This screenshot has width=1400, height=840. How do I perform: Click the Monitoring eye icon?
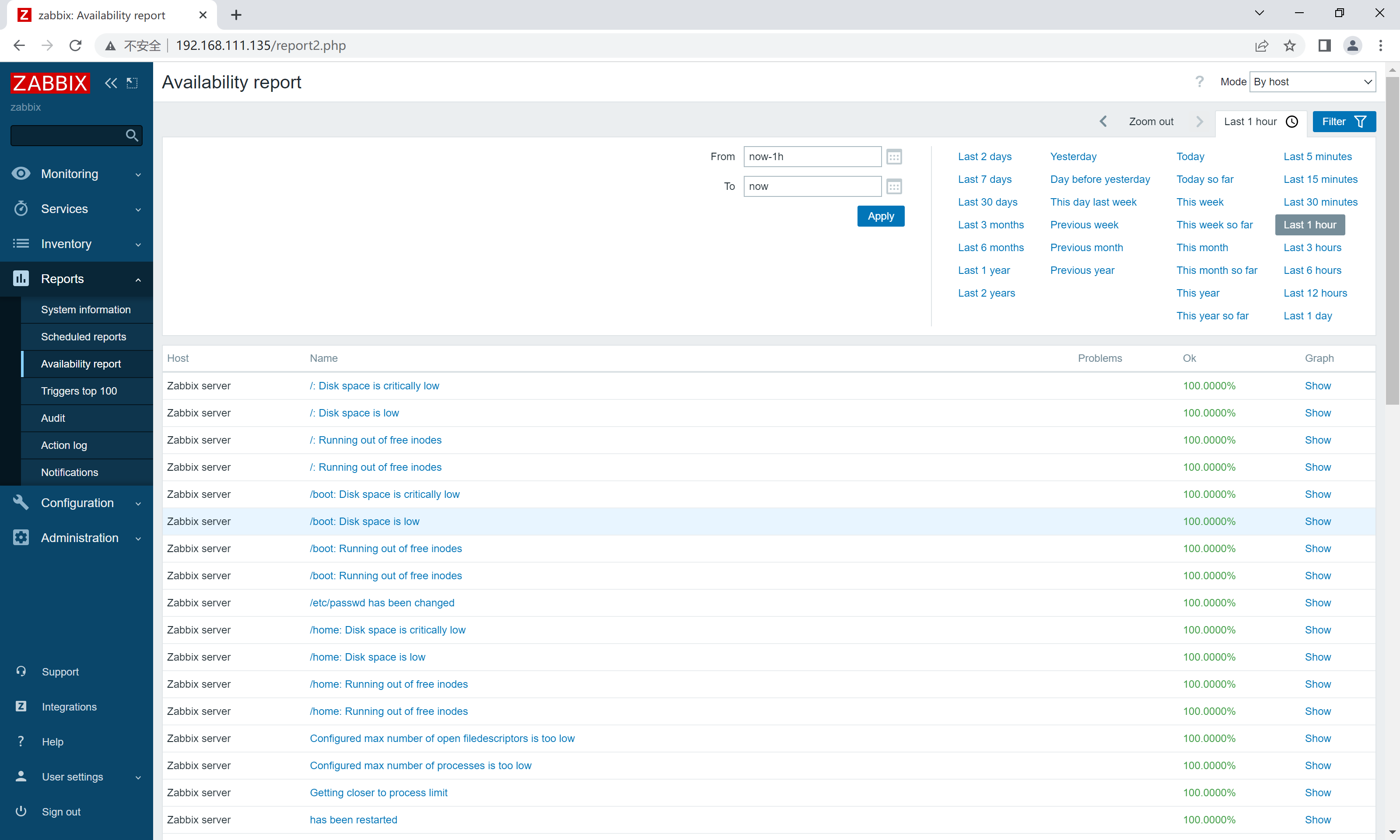tap(21, 173)
